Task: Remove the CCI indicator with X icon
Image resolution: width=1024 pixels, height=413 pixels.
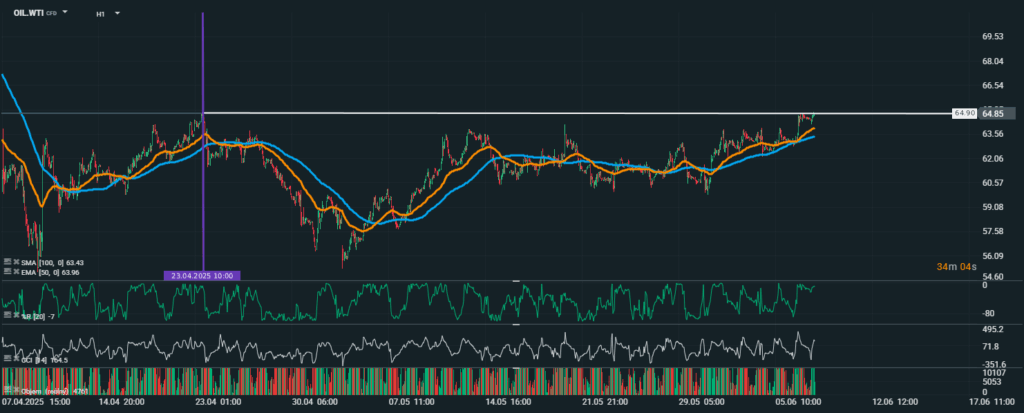Action: (14, 358)
